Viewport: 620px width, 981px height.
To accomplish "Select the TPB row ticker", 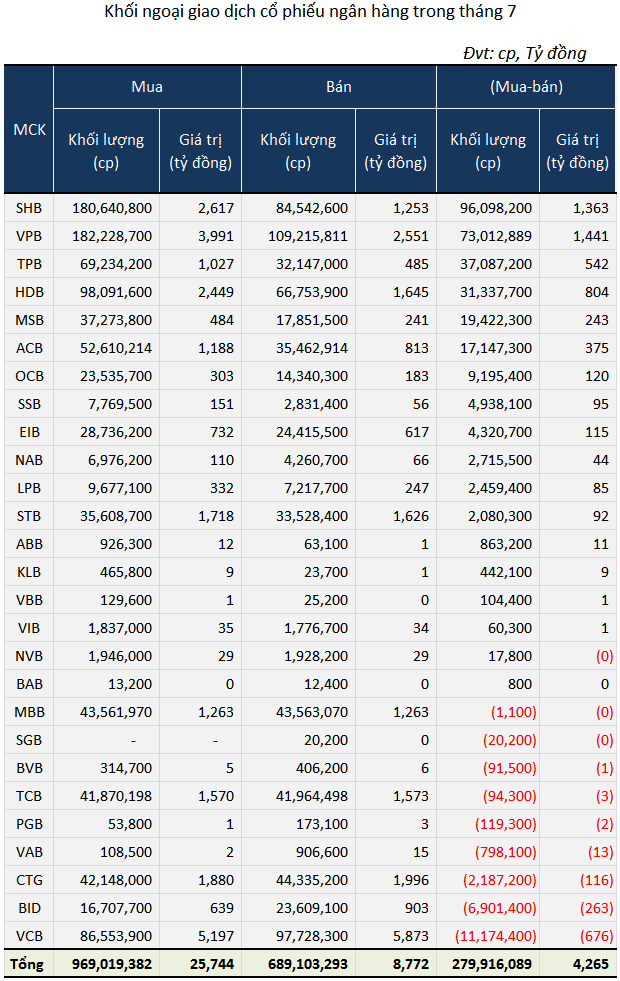I will [29, 264].
